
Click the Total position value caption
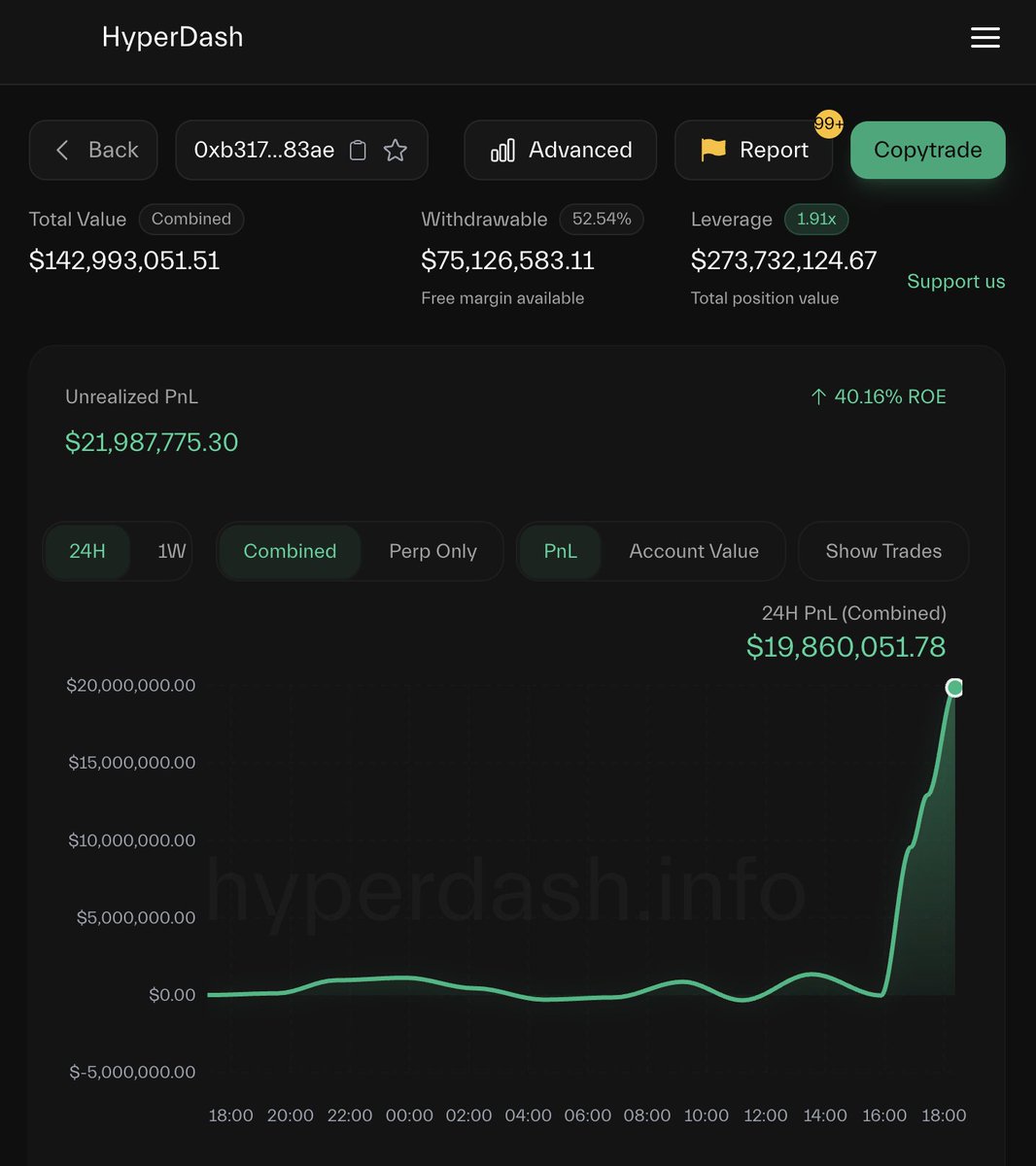765,298
